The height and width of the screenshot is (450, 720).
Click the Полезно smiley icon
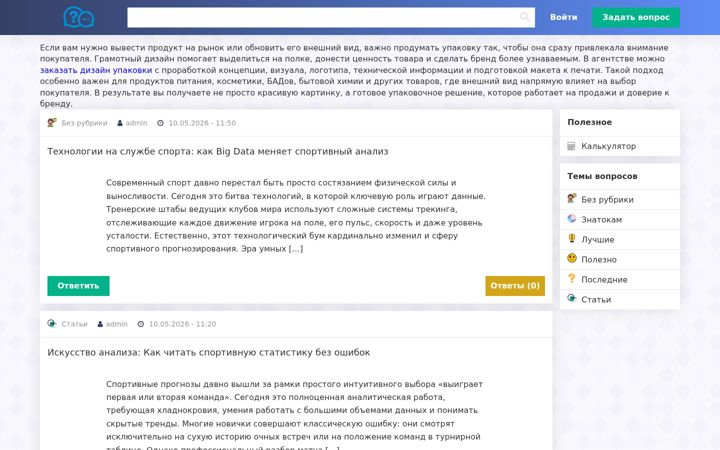(x=572, y=258)
